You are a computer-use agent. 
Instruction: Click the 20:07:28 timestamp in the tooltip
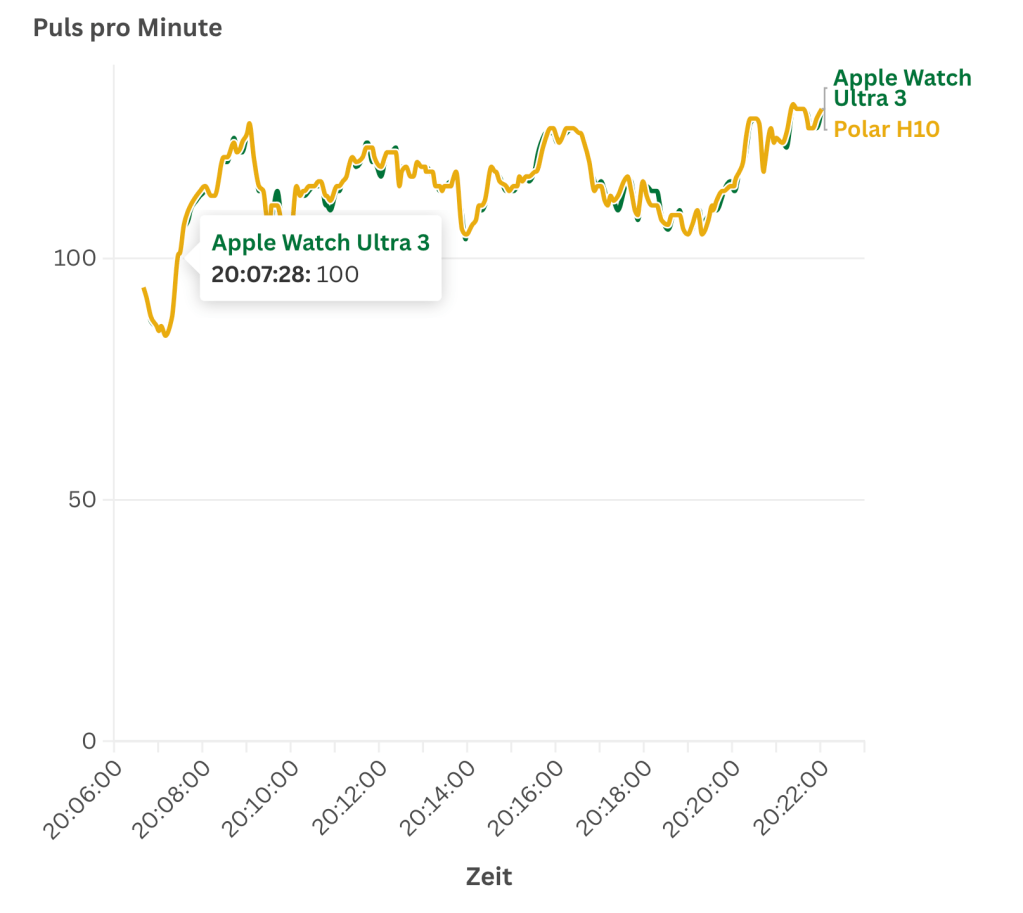[261, 274]
